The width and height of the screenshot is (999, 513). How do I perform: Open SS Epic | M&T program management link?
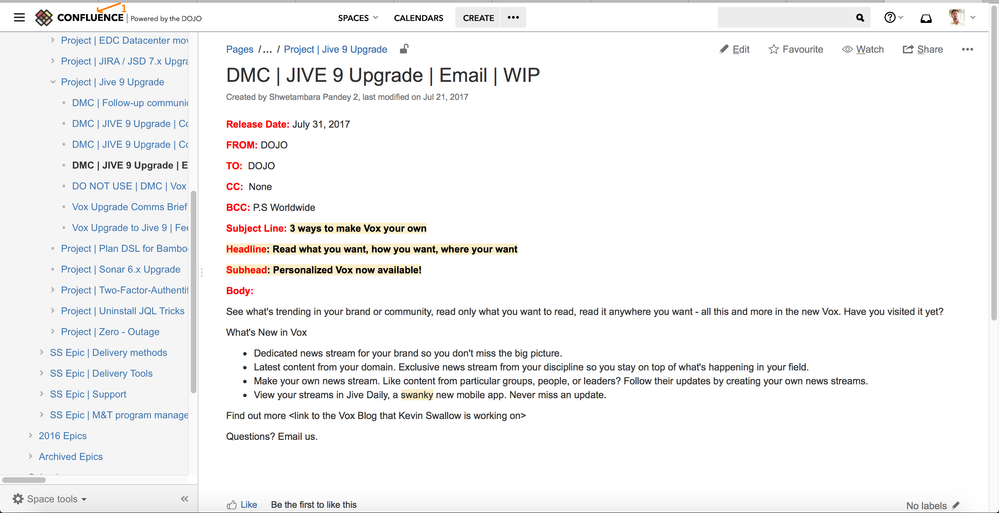(x=119, y=415)
